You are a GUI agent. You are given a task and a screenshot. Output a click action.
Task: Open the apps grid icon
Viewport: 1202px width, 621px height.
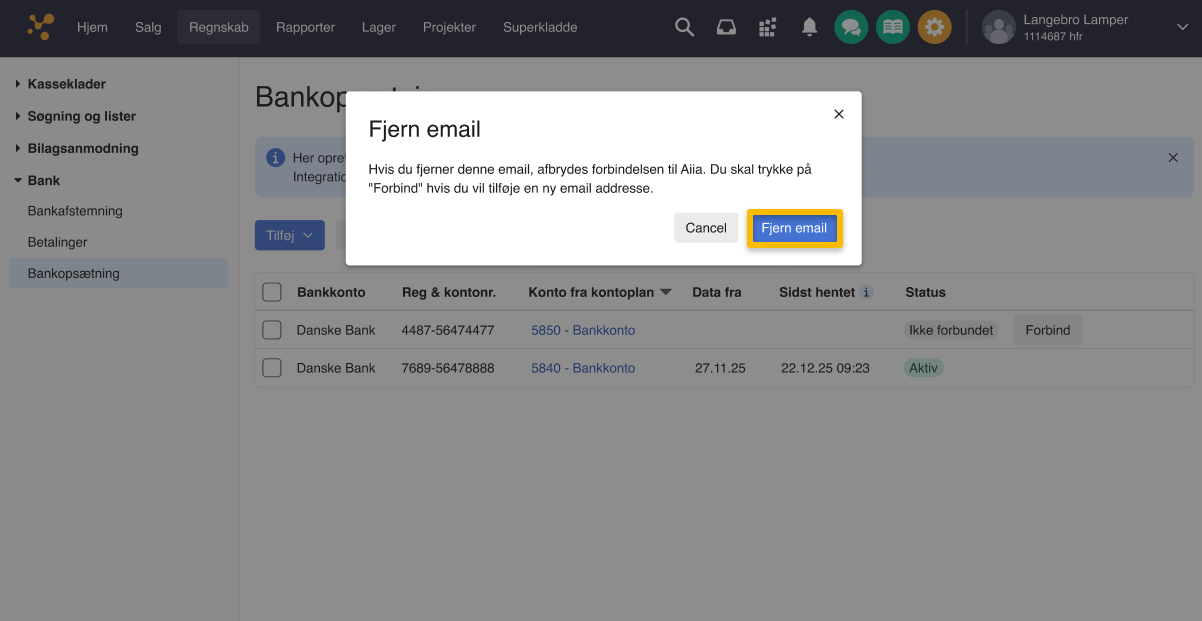pyautogui.click(x=767, y=27)
